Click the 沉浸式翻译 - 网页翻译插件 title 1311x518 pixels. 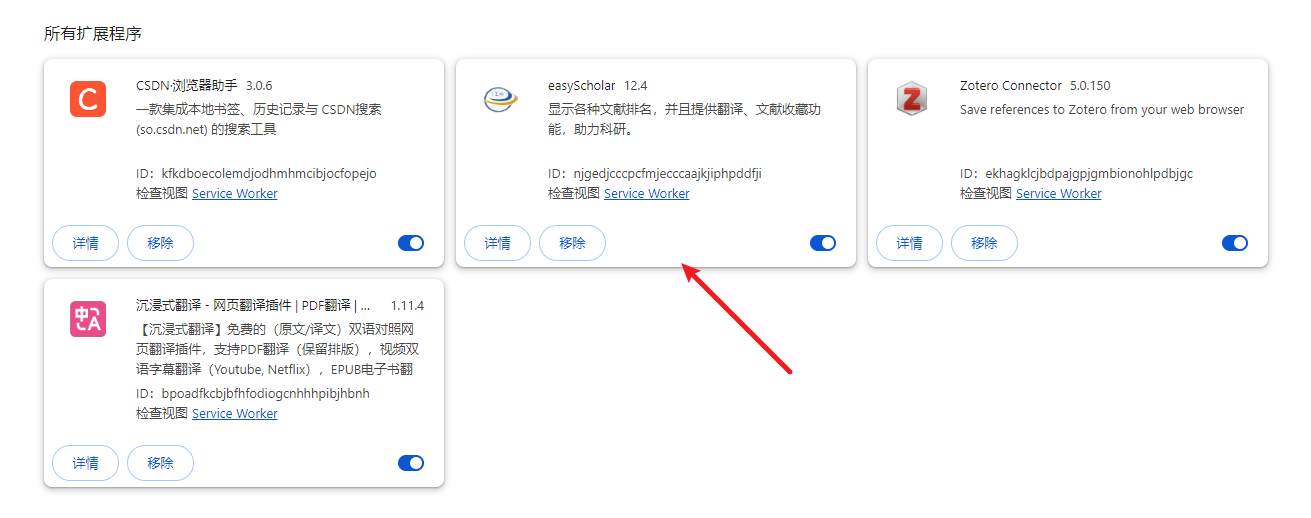click(253, 306)
